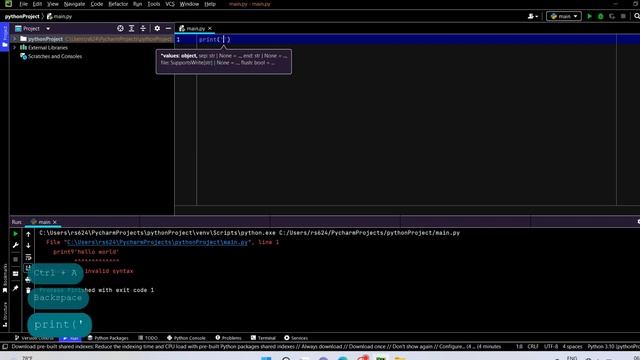Open the Refactor menu

pos(118,4)
